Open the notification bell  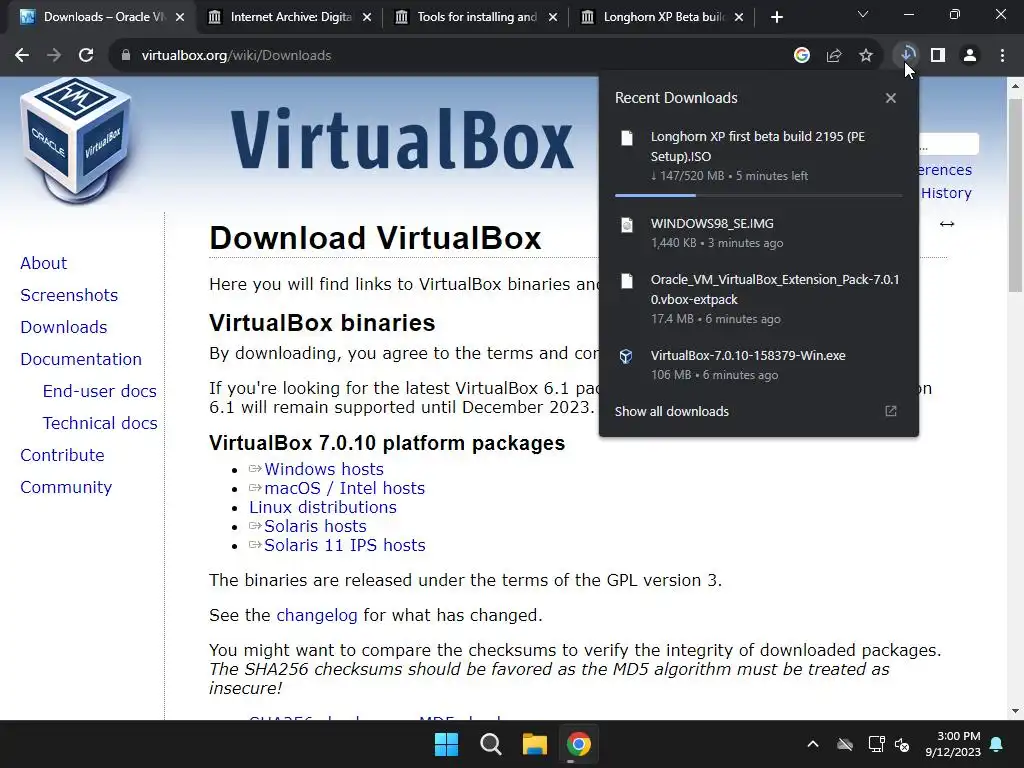[997, 744]
